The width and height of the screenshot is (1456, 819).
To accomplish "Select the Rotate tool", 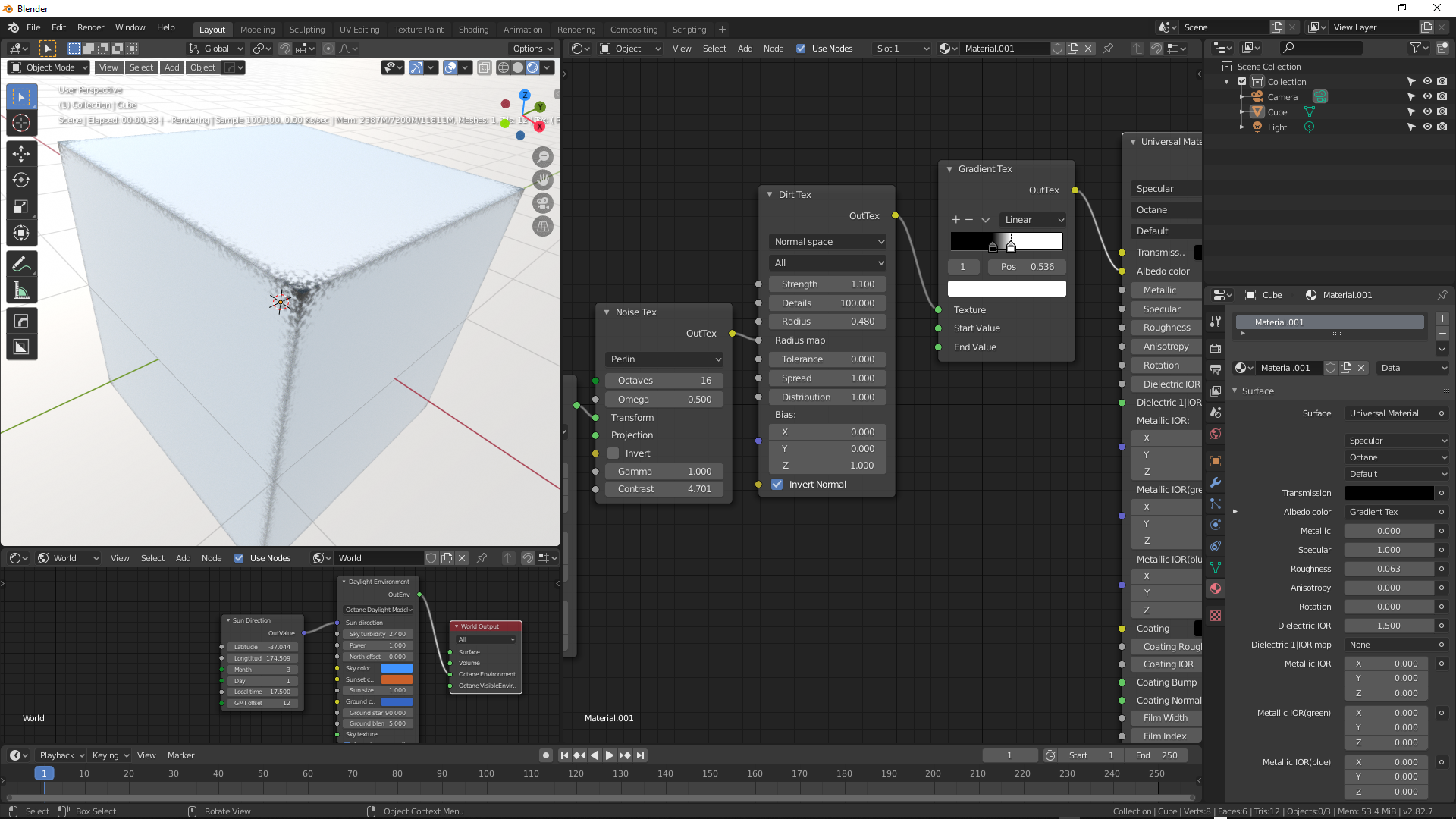I will coord(21,180).
